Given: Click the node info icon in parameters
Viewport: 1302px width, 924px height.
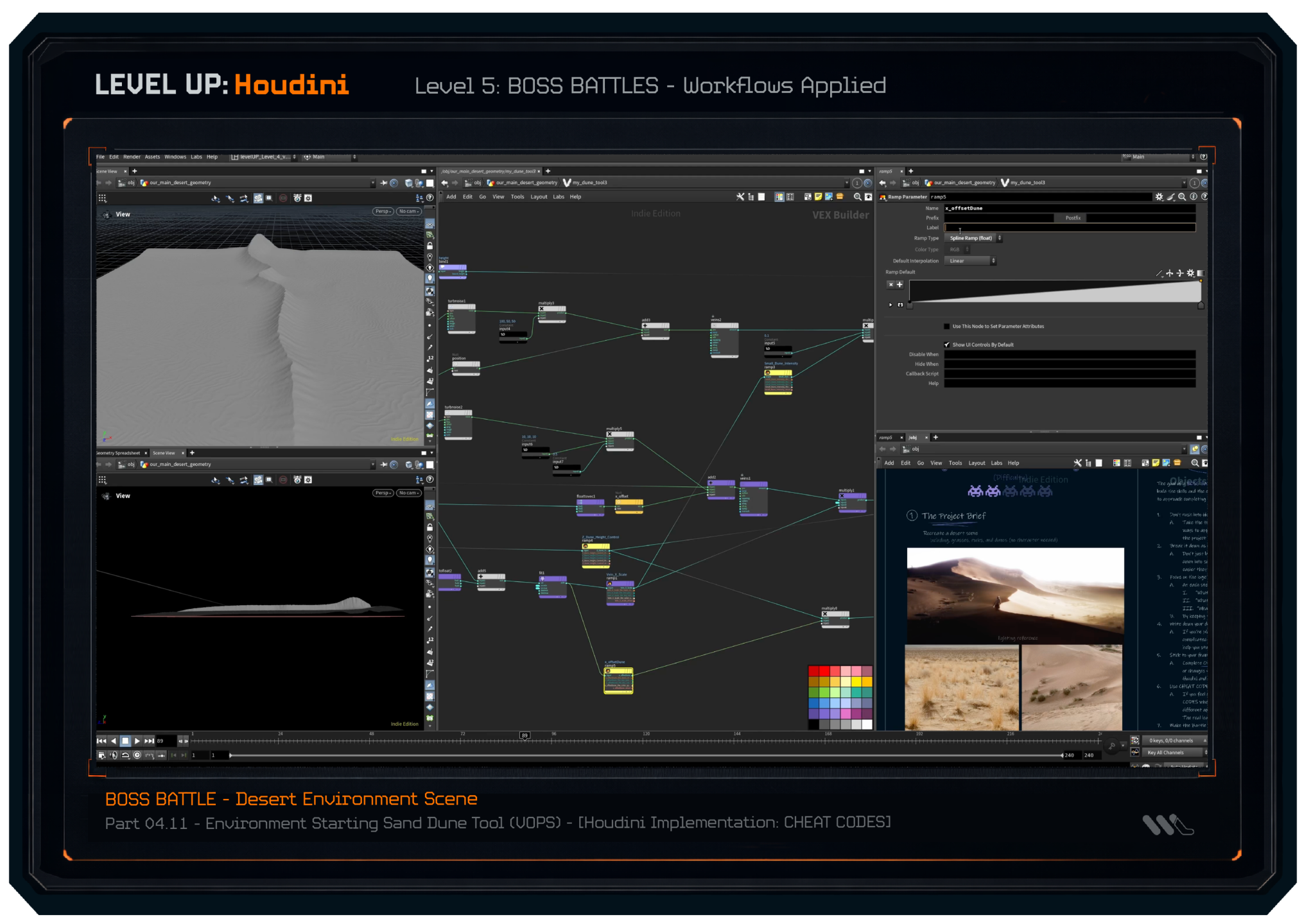Looking at the screenshot, I should [x=1193, y=197].
